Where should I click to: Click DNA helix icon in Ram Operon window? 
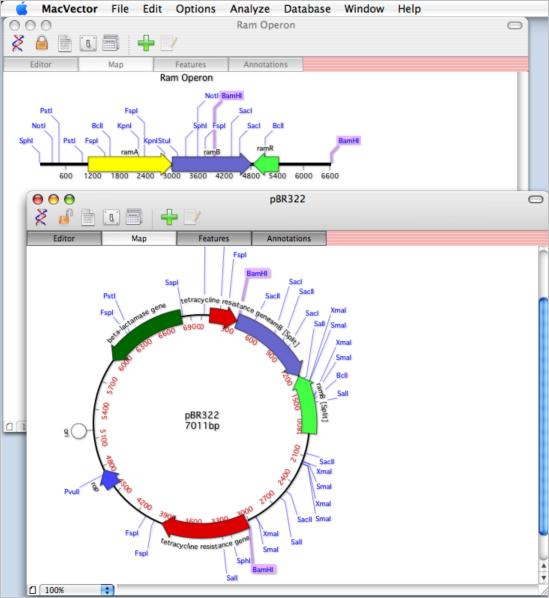18,43
